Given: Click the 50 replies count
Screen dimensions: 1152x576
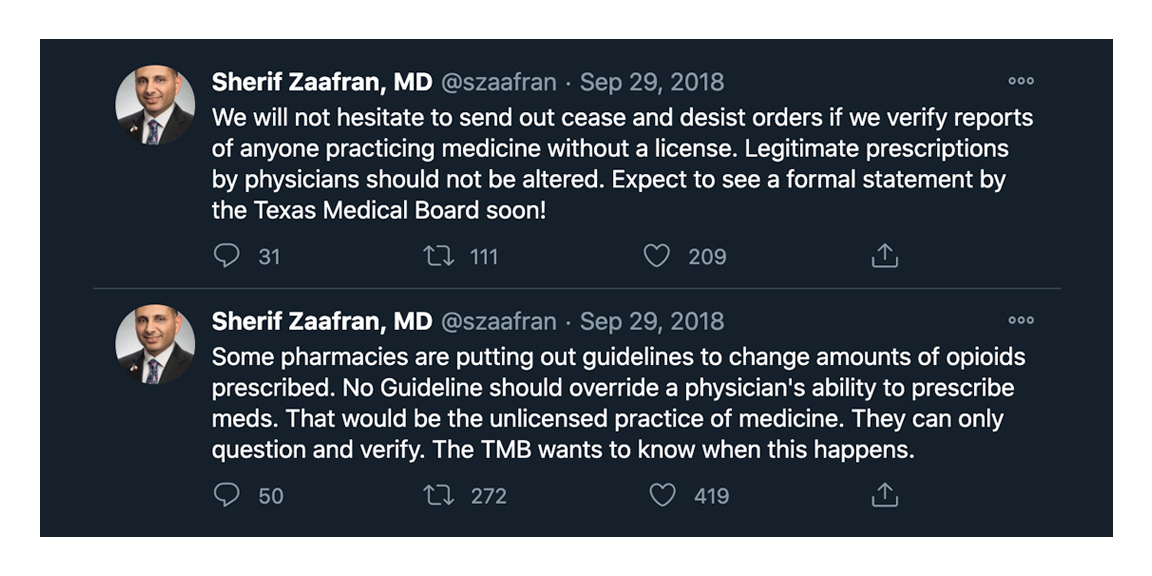Looking at the screenshot, I should pyautogui.click(x=271, y=496).
